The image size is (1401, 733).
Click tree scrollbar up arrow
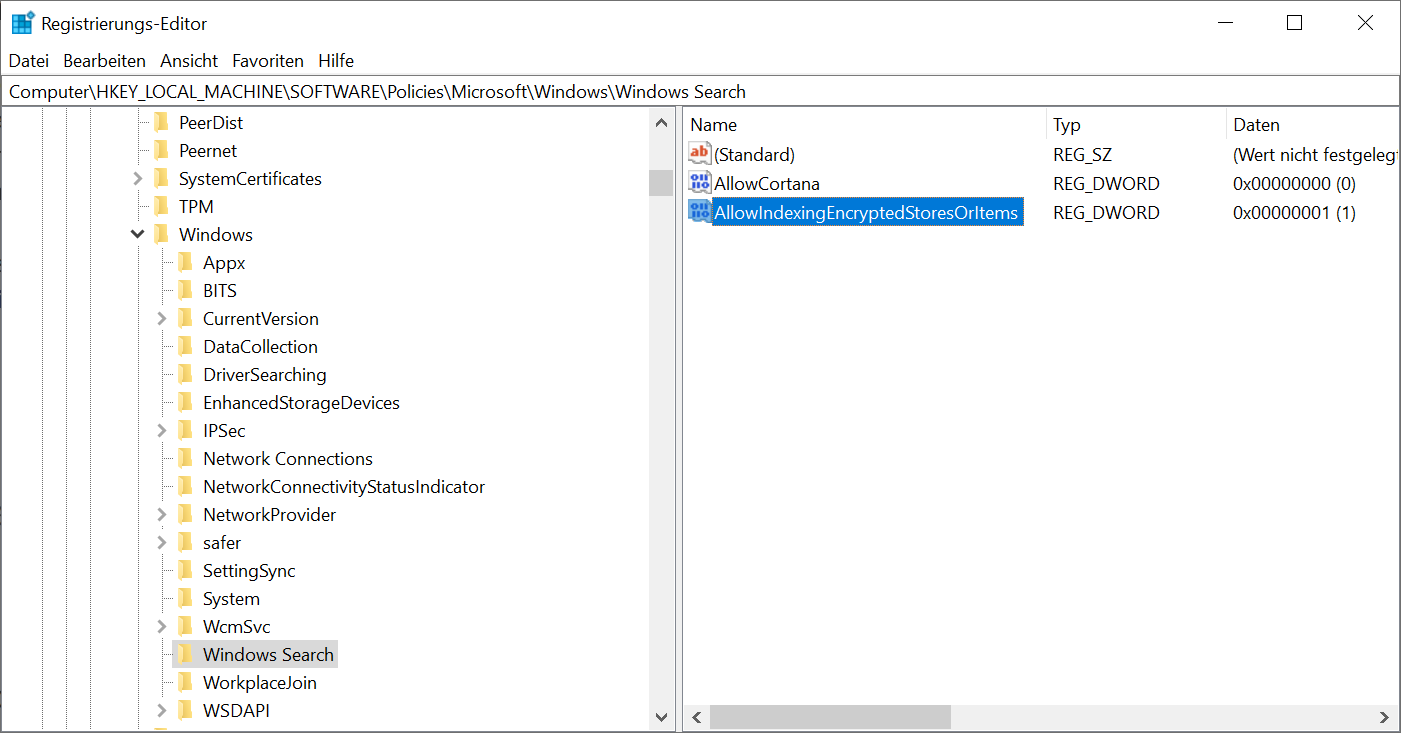(661, 123)
